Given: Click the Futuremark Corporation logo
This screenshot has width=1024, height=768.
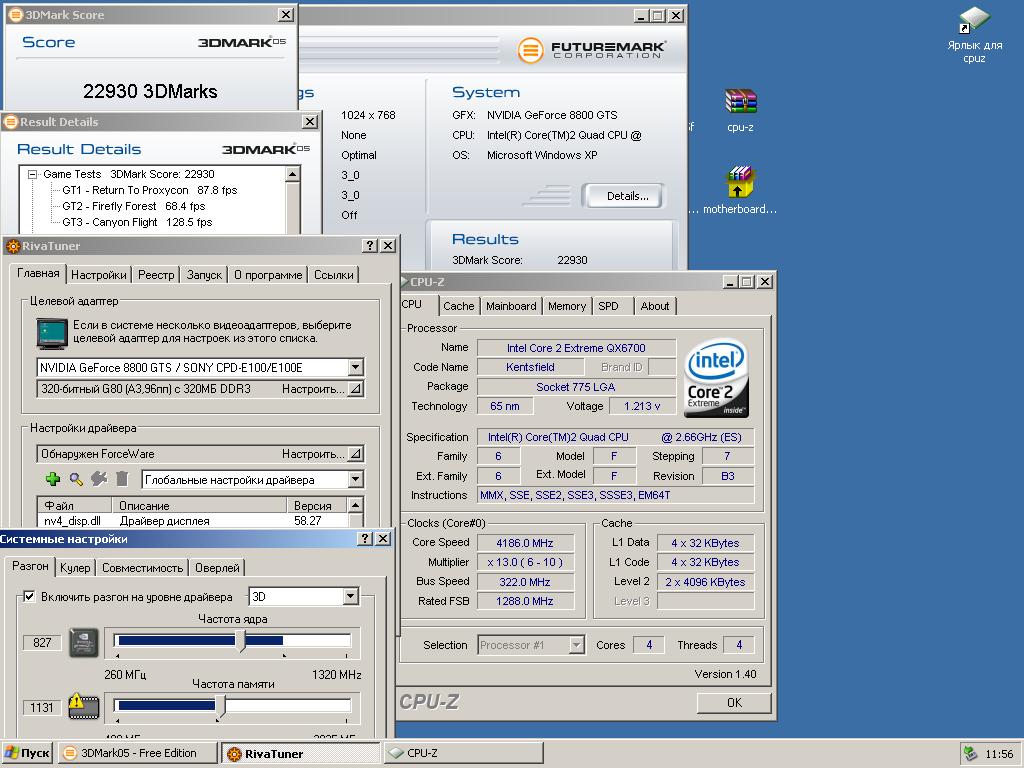Looking at the screenshot, I should (591, 50).
